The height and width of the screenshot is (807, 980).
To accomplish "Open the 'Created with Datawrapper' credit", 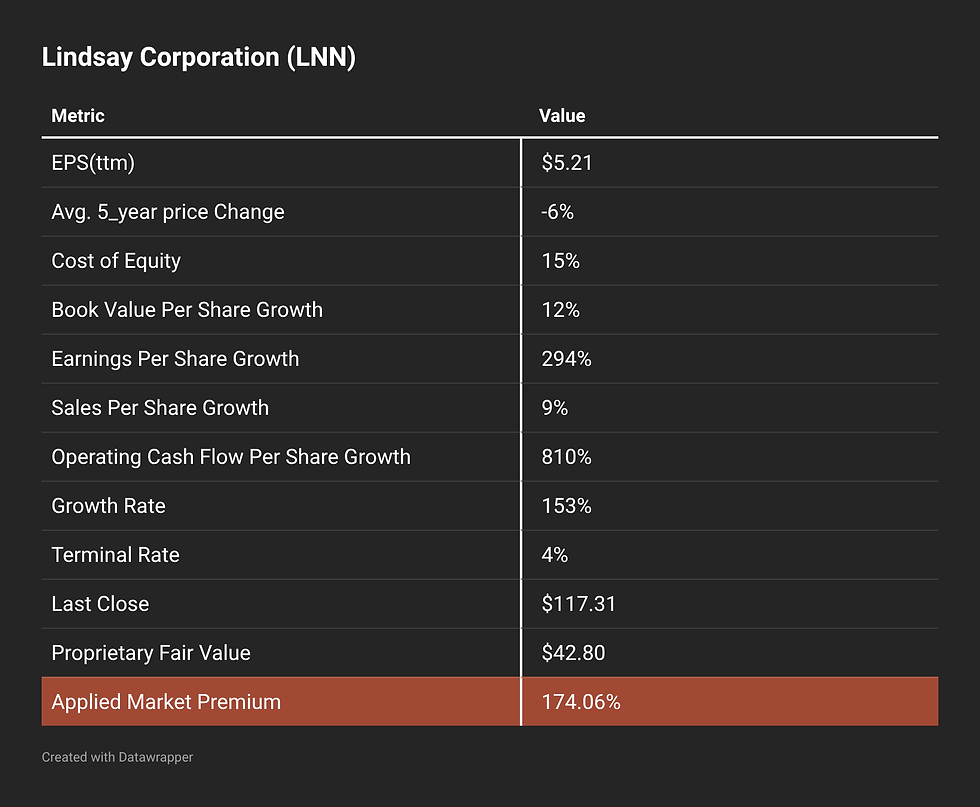I will pos(118,757).
